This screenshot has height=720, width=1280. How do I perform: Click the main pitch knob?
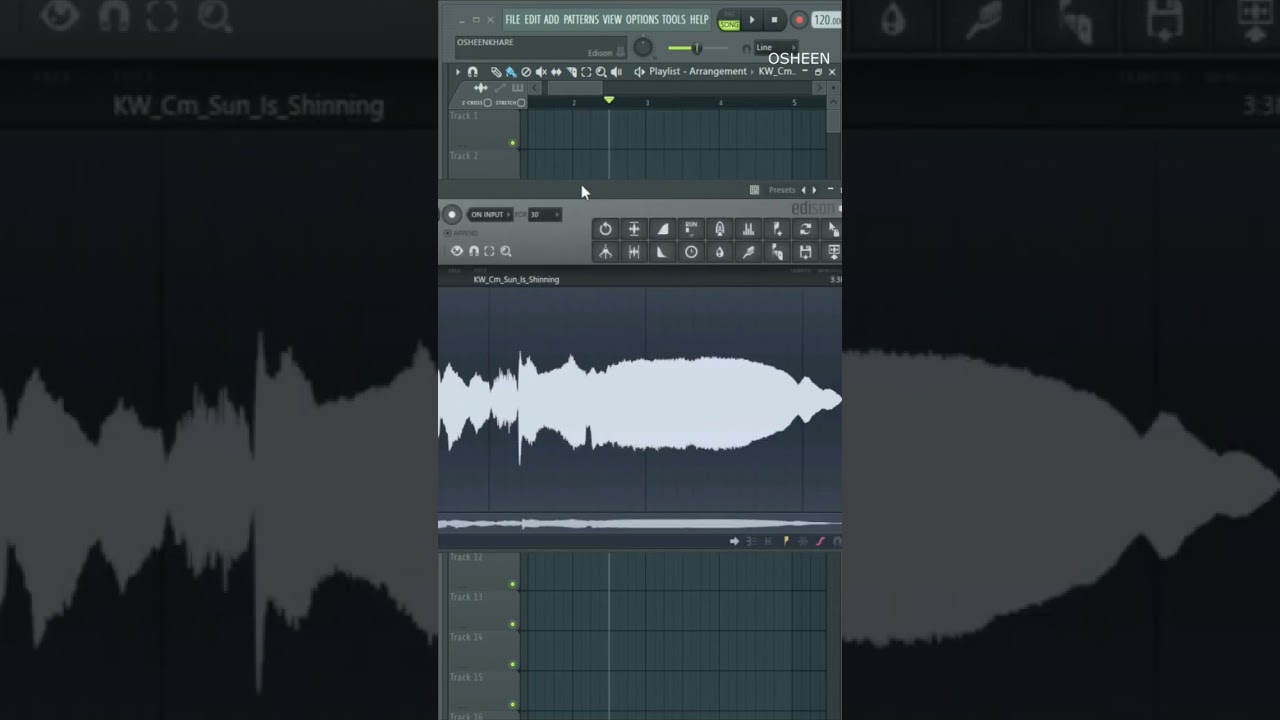pos(644,47)
